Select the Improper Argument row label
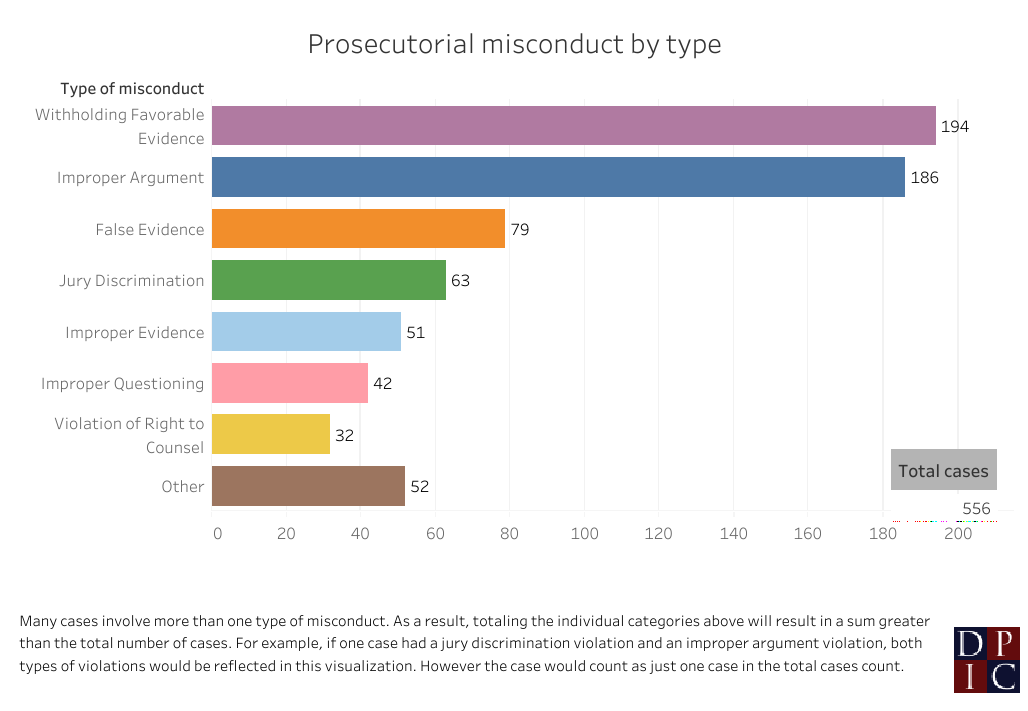The image size is (1028, 711). point(130,178)
